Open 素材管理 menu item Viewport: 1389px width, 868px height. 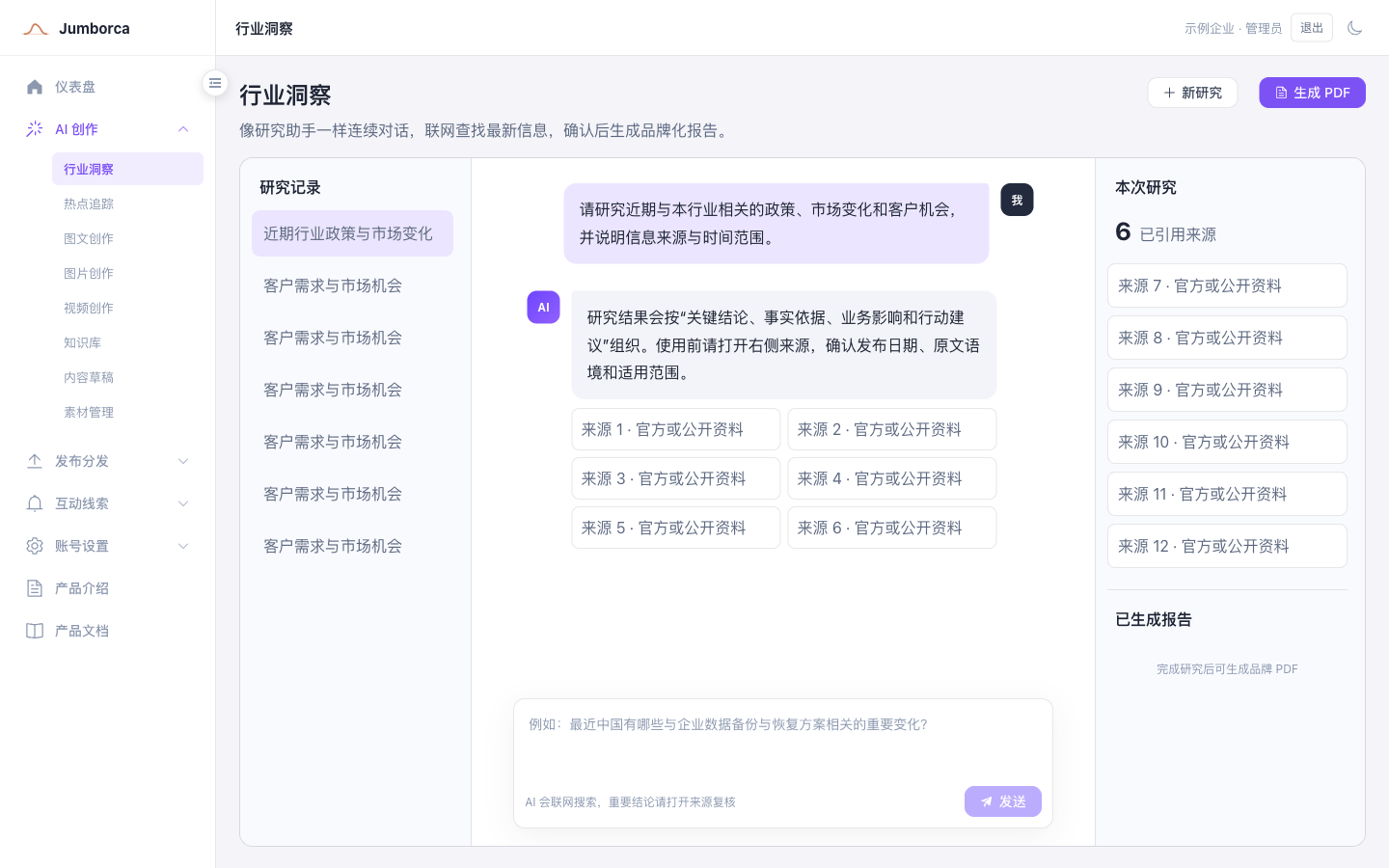click(x=127, y=412)
